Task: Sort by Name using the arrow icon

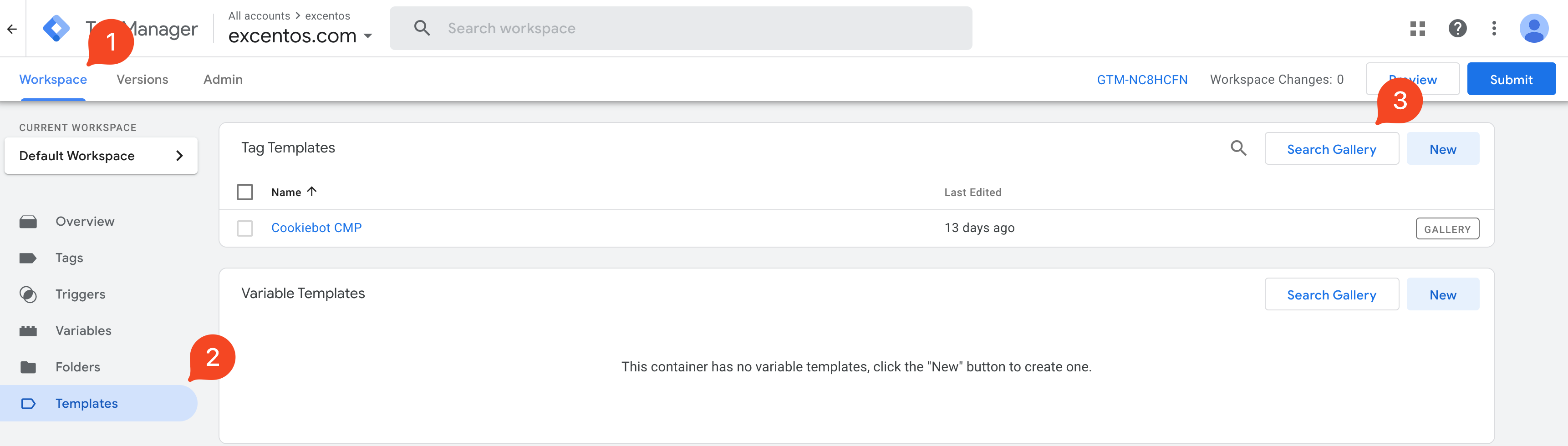Action: [x=312, y=192]
